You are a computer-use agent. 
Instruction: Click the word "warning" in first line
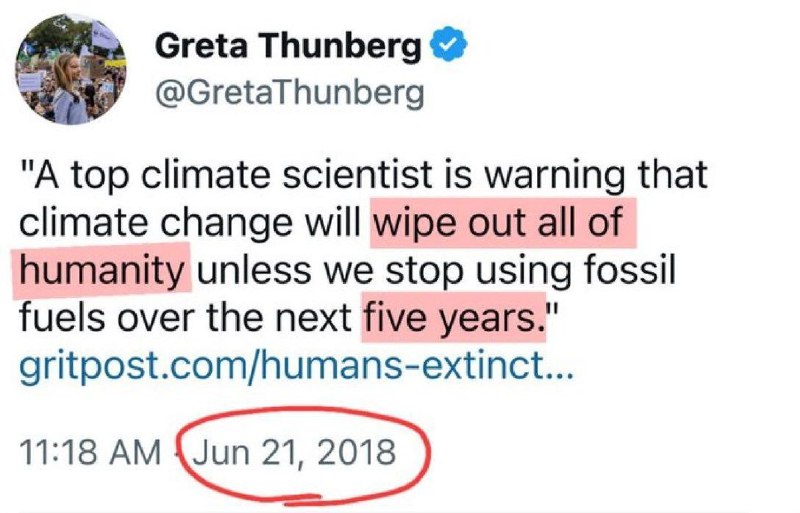click(x=554, y=176)
